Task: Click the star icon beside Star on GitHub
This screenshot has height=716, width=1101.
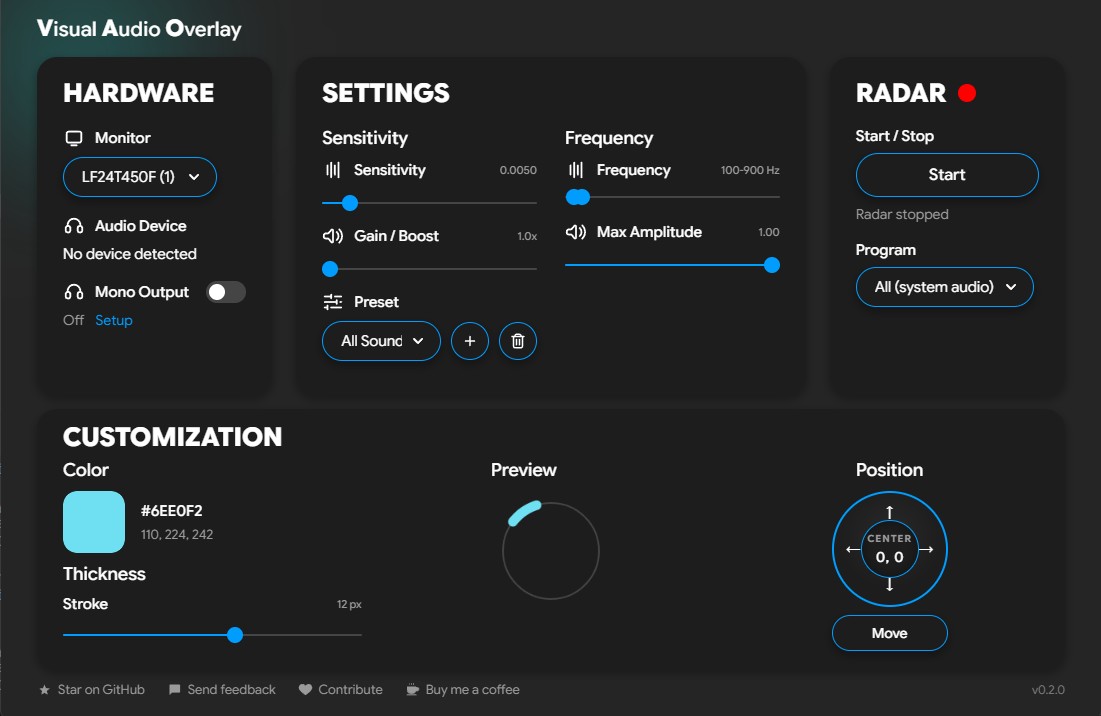Action: (x=44, y=690)
